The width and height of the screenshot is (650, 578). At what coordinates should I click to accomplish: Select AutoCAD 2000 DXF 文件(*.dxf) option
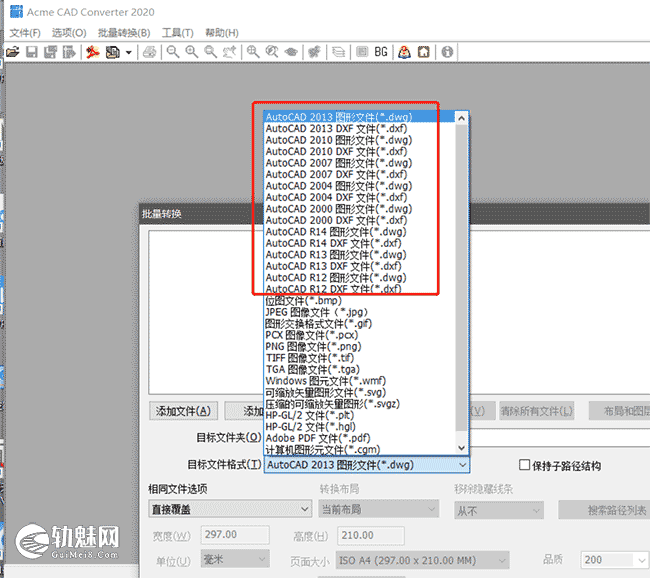click(x=359, y=220)
